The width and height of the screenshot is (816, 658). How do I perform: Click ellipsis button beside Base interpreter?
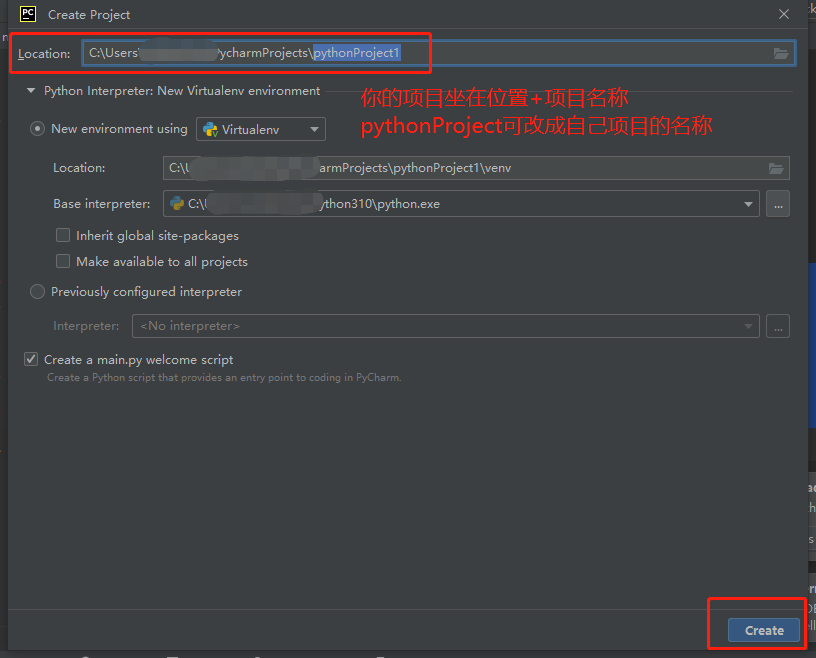tap(777, 204)
